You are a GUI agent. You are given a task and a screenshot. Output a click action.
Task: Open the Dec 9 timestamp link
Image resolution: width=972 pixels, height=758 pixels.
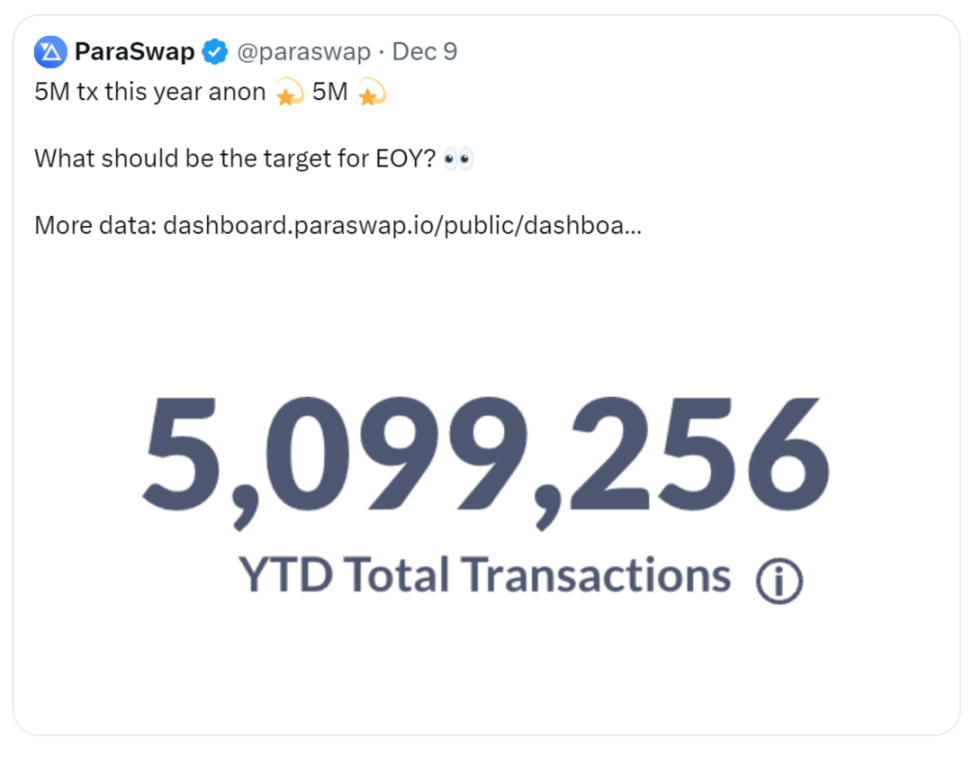click(x=424, y=52)
